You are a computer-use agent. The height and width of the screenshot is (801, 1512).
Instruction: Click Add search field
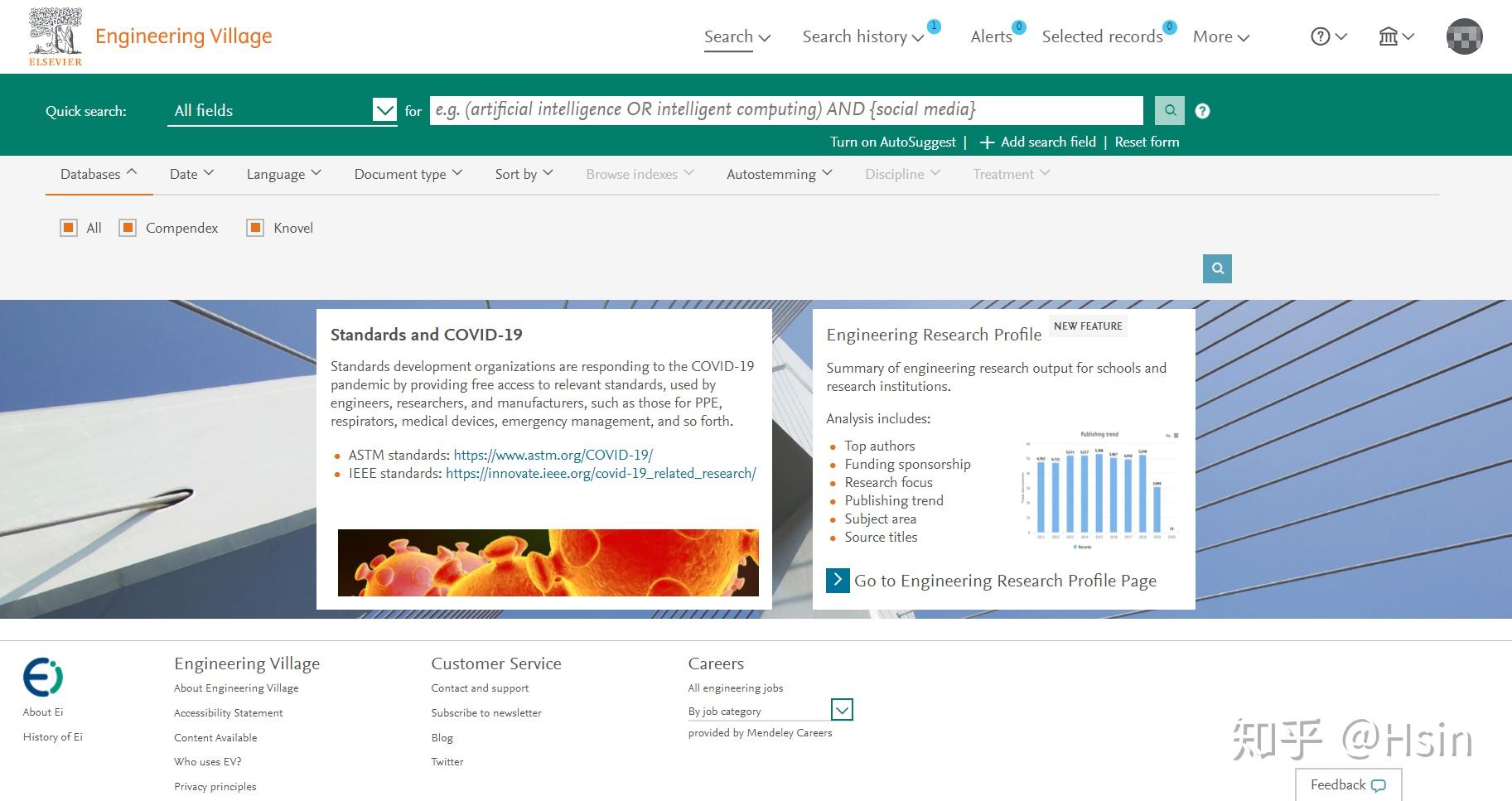(1048, 142)
